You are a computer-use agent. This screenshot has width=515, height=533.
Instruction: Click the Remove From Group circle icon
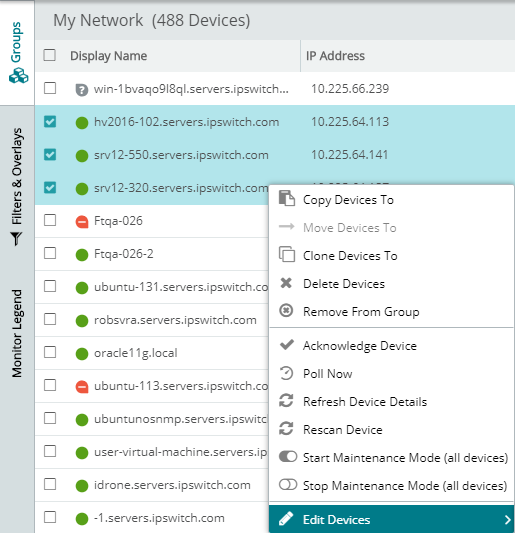[286, 310]
